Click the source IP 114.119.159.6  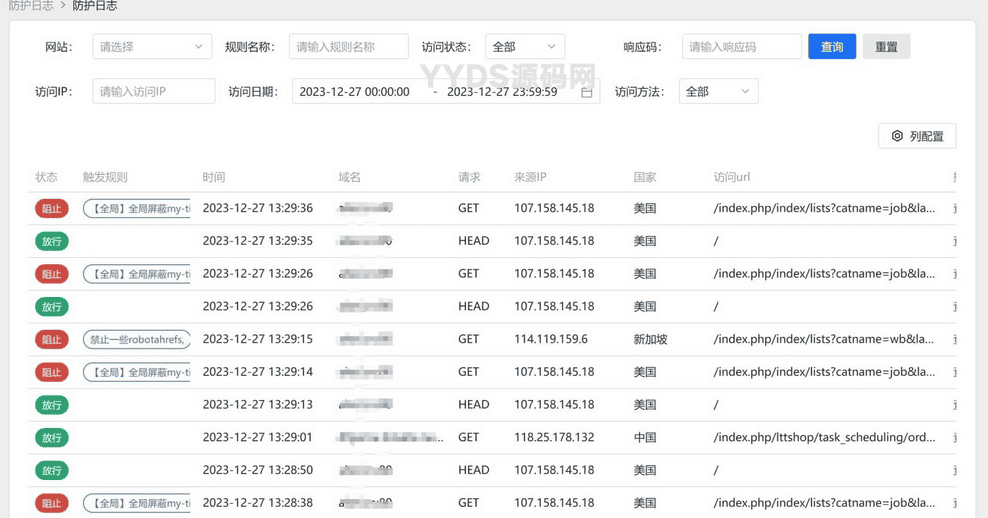551,339
